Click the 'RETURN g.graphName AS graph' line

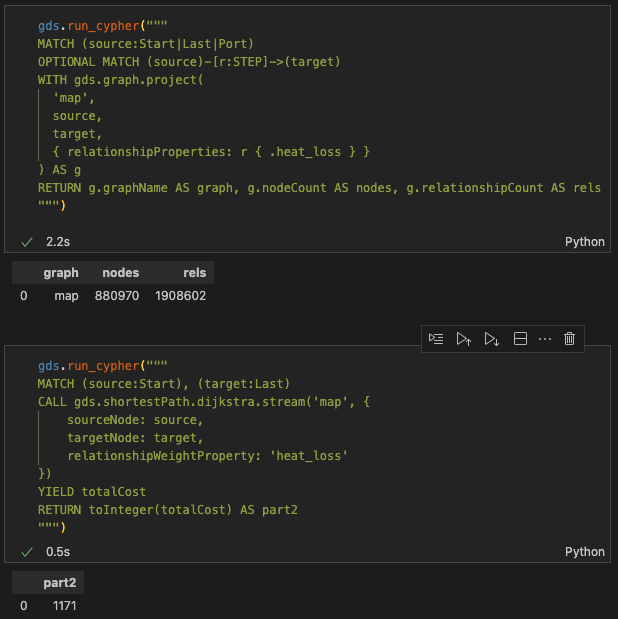pos(319,188)
